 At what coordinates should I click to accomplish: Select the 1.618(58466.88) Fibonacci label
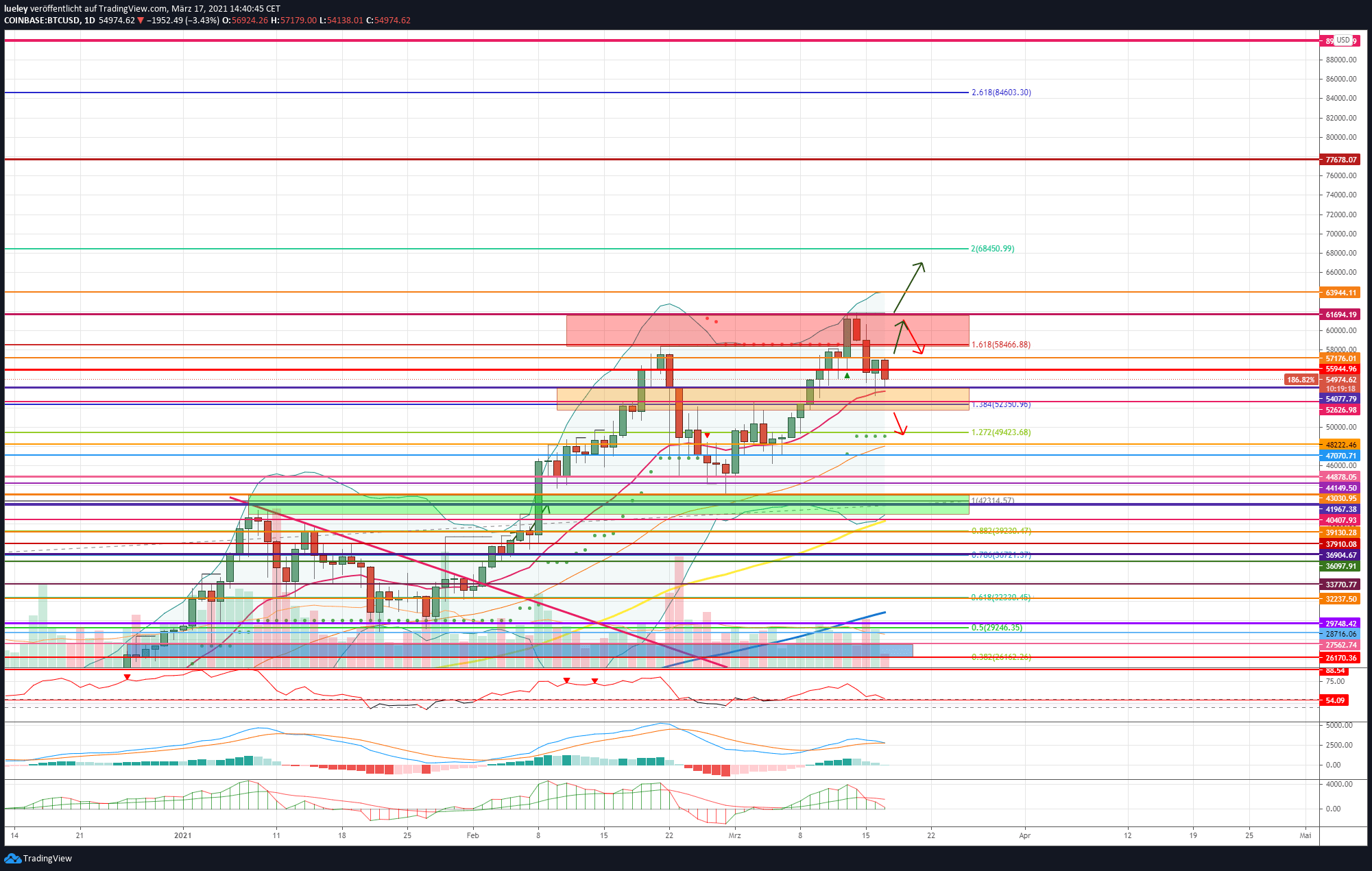tap(1001, 345)
